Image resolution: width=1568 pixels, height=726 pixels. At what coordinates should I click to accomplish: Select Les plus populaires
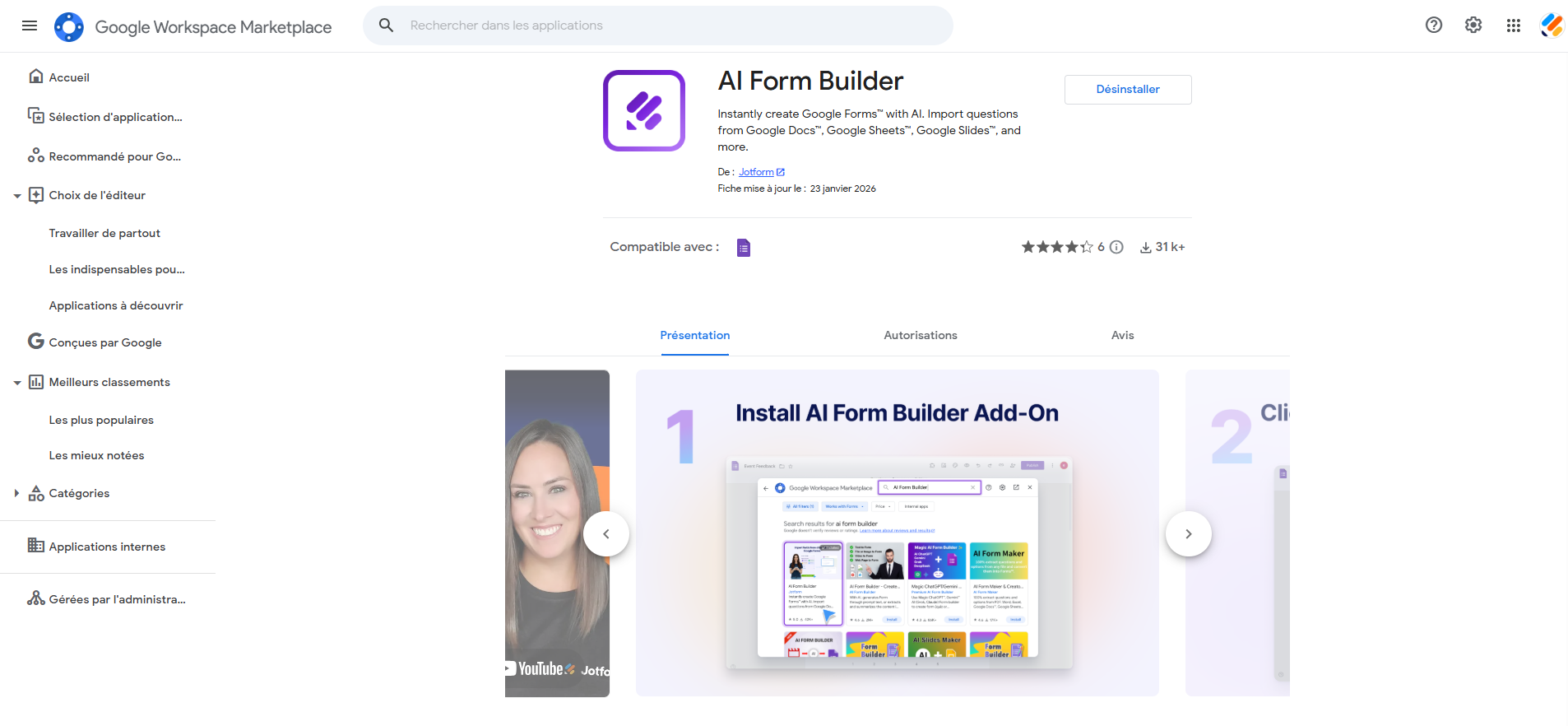click(101, 421)
